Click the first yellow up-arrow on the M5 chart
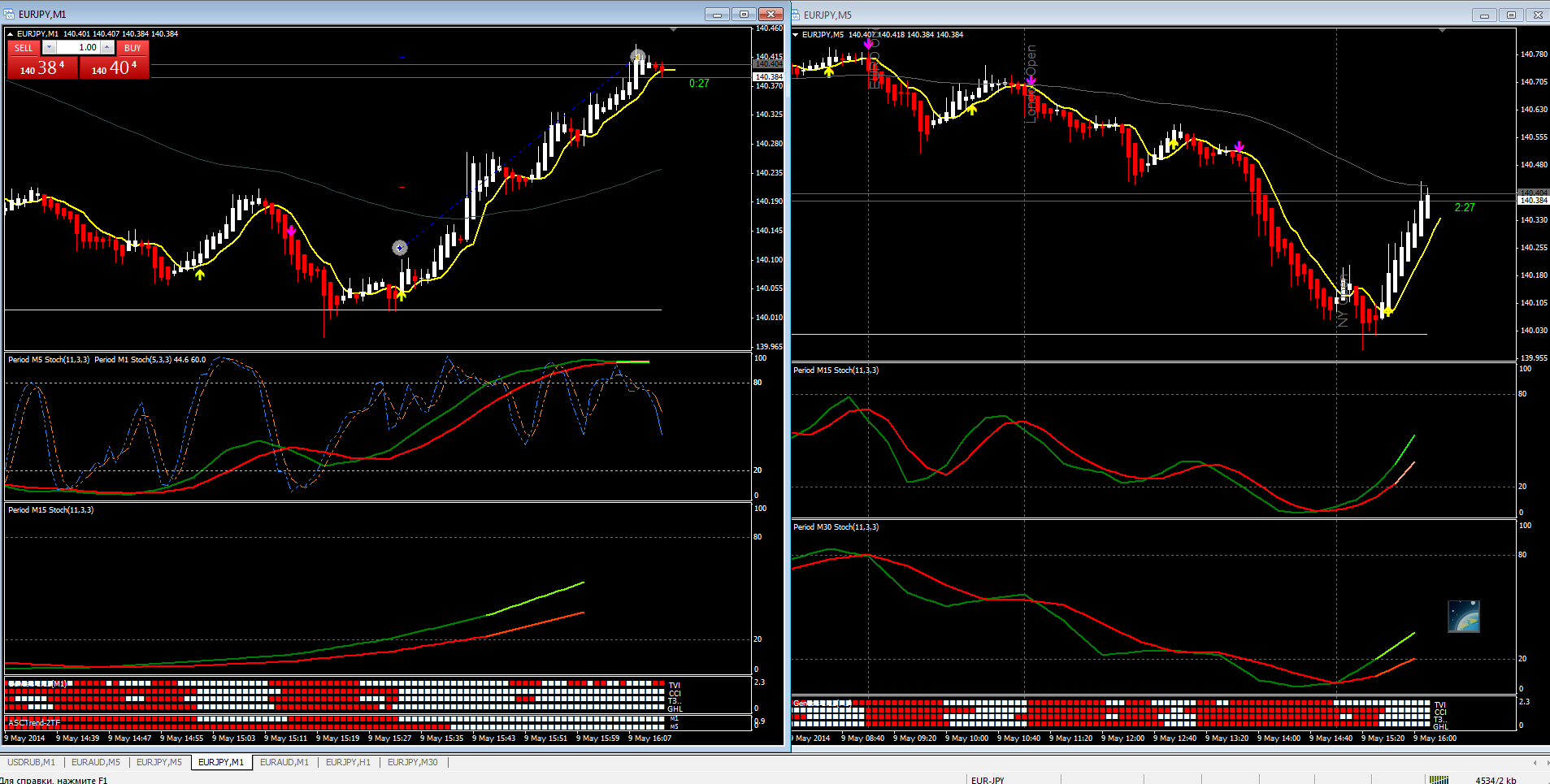The height and width of the screenshot is (784, 1550). click(x=829, y=71)
